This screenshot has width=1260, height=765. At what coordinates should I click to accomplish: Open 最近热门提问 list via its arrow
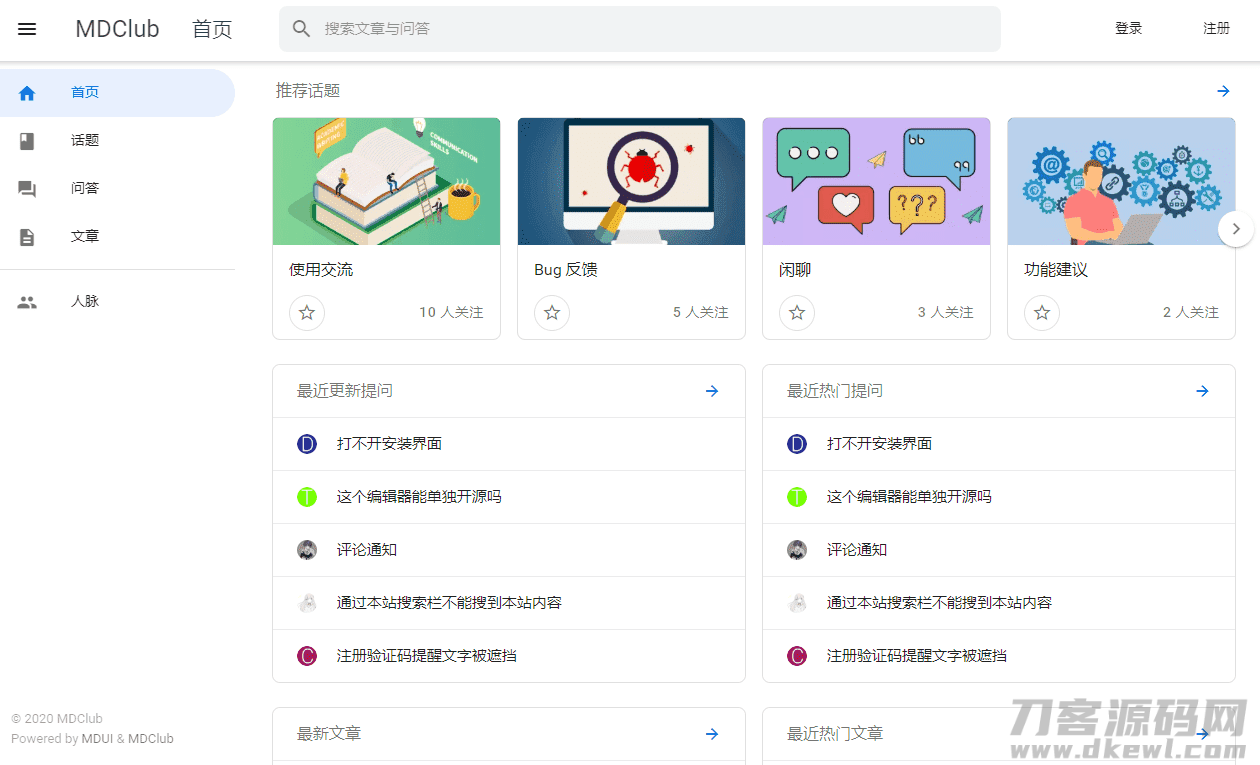(x=1201, y=391)
